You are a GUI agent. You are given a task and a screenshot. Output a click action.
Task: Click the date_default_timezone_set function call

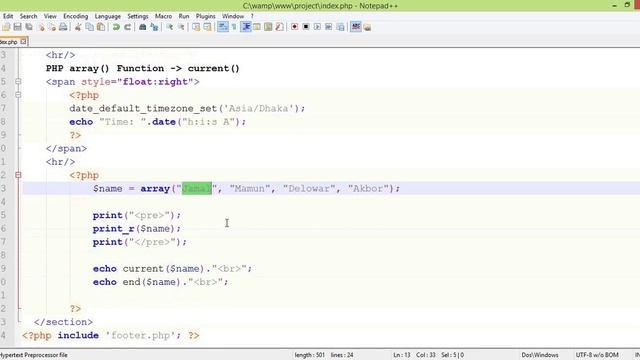tap(187, 109)
